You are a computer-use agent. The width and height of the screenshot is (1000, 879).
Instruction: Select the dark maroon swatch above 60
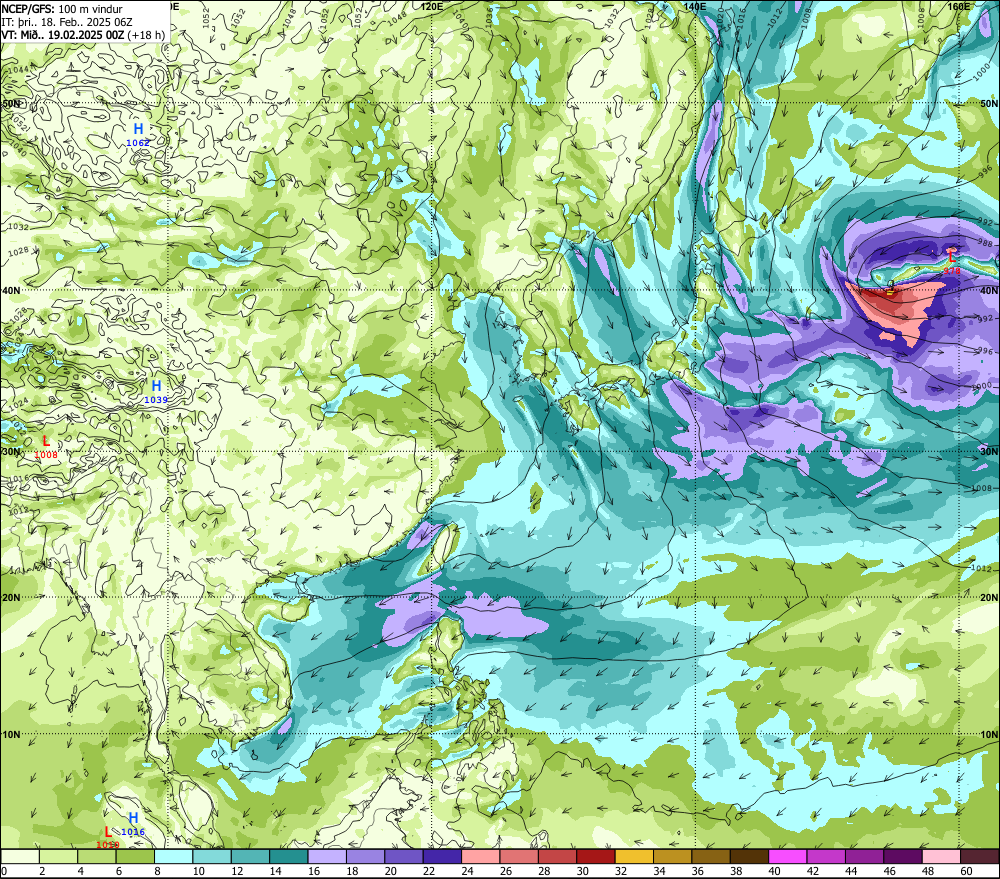point(979,856)
